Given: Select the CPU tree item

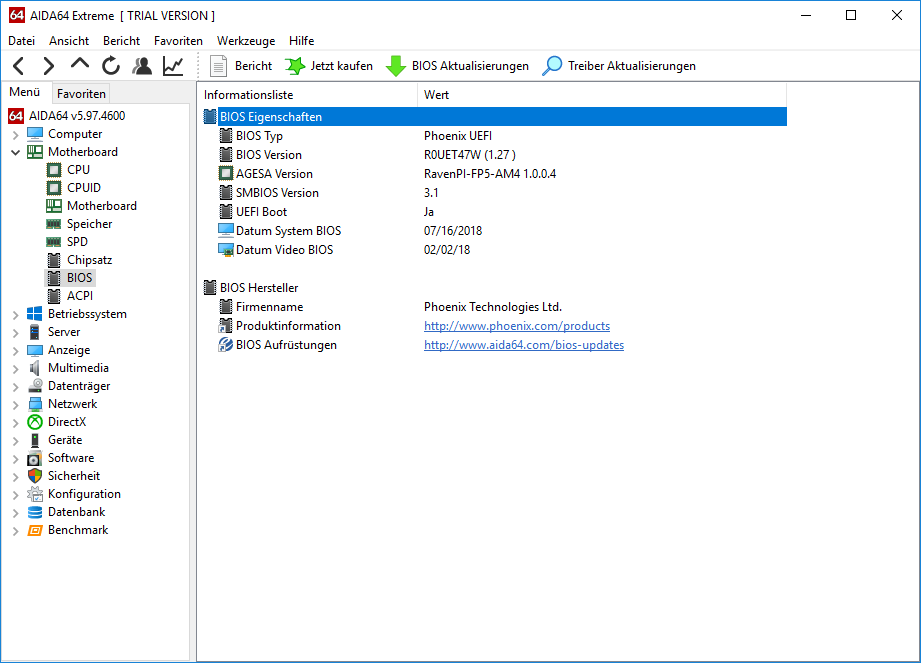Looking at the screenshot, I should [x=78, y=170].
